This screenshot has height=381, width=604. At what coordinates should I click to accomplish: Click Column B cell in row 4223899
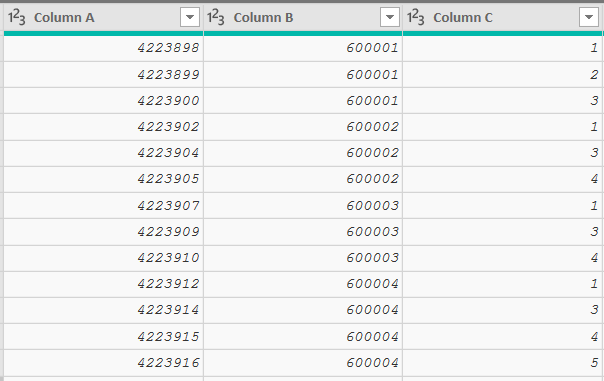(303, 74)
